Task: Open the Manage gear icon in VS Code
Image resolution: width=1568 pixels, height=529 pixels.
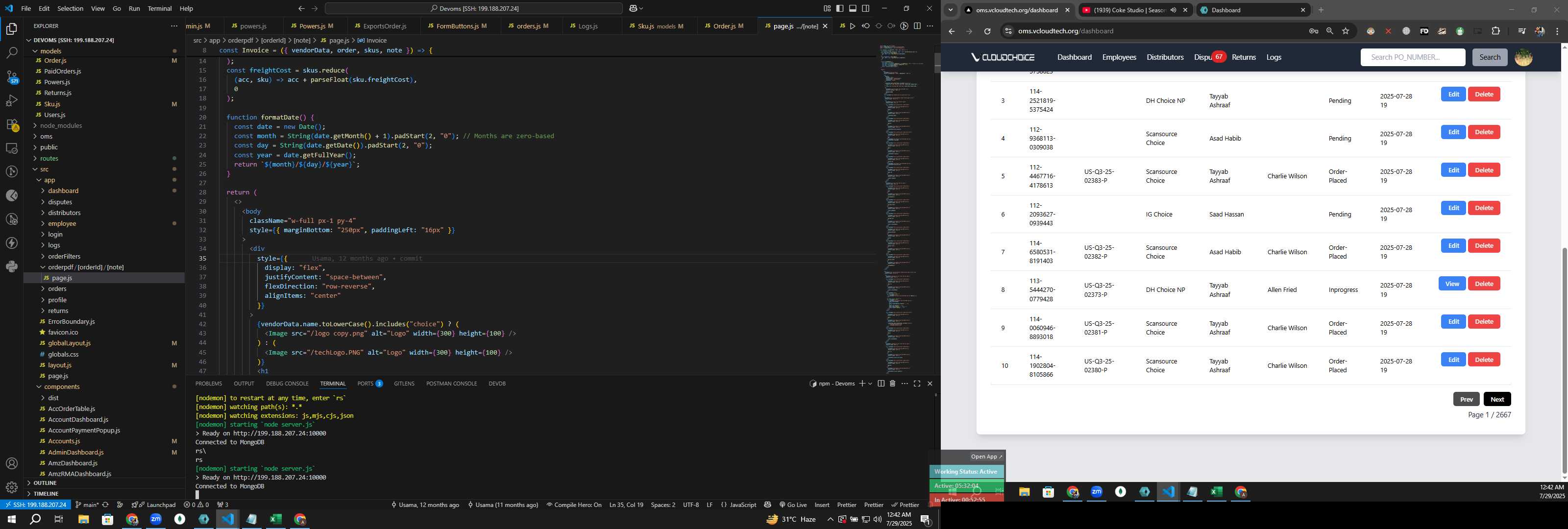Action: [12, 487]
